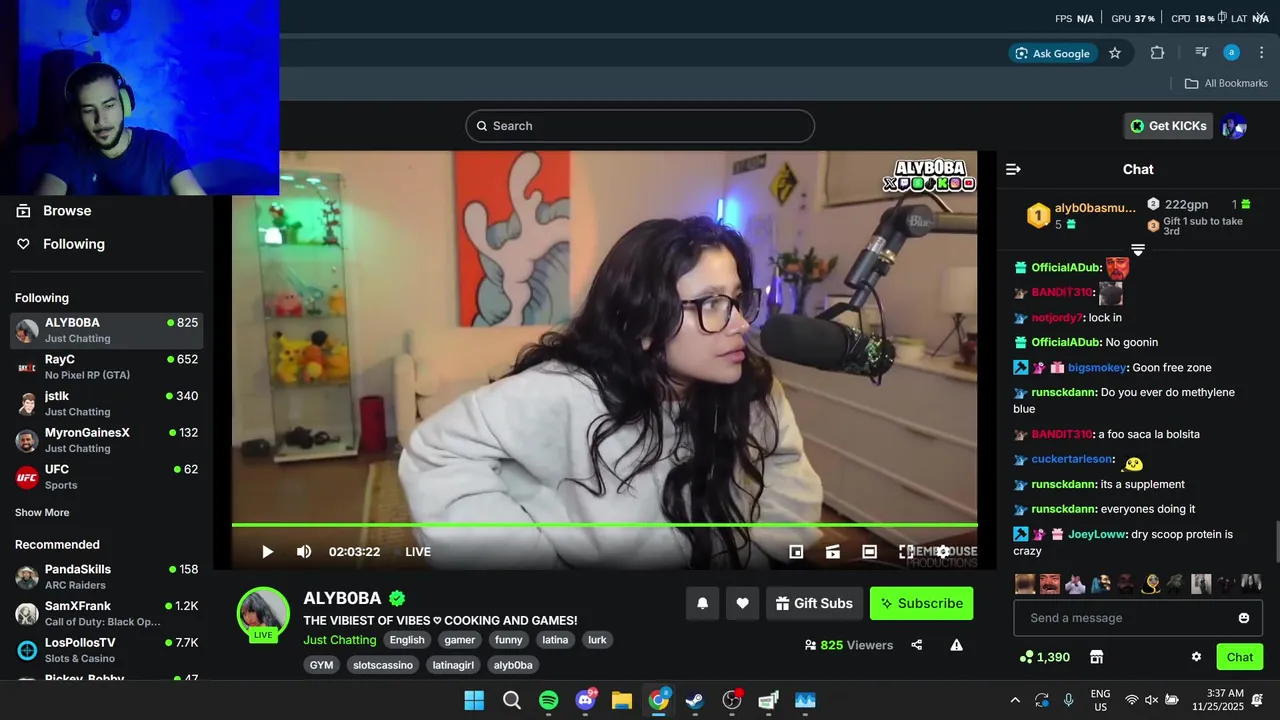Screen dimensions: 1280x720
Task: Open RayC channel from Following list
Action: click(107, 367)
